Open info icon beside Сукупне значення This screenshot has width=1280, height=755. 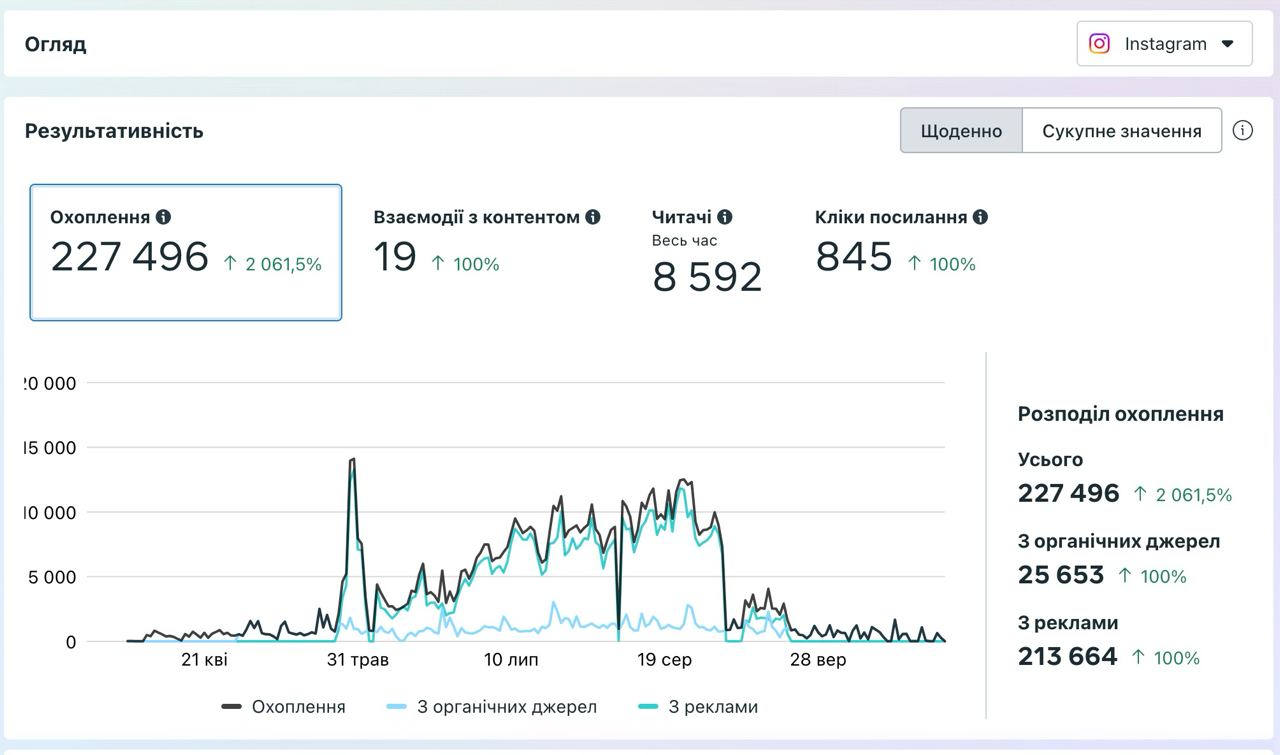(x=1243, y=130)
